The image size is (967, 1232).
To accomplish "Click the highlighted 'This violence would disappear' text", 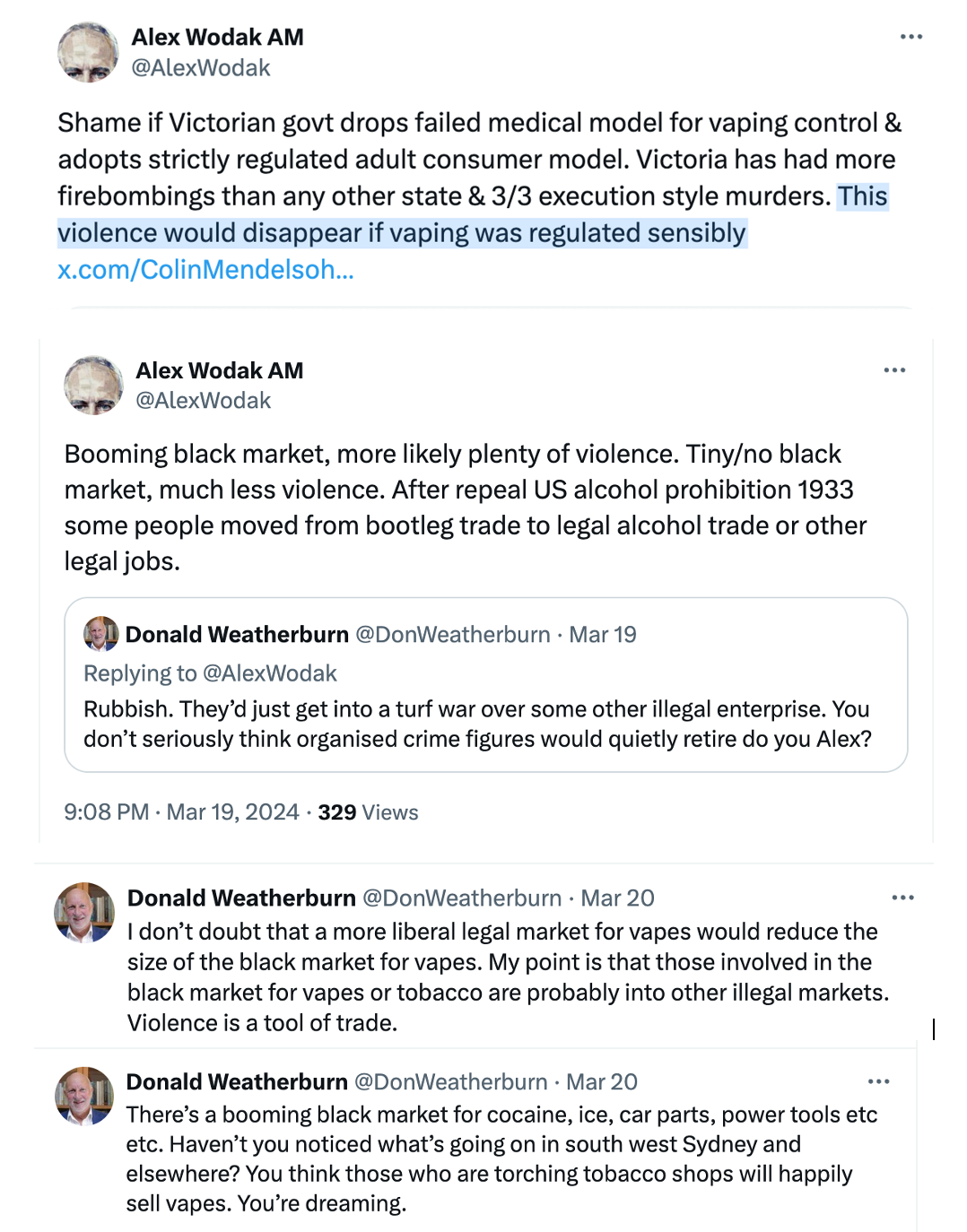I will pos(402,233).
